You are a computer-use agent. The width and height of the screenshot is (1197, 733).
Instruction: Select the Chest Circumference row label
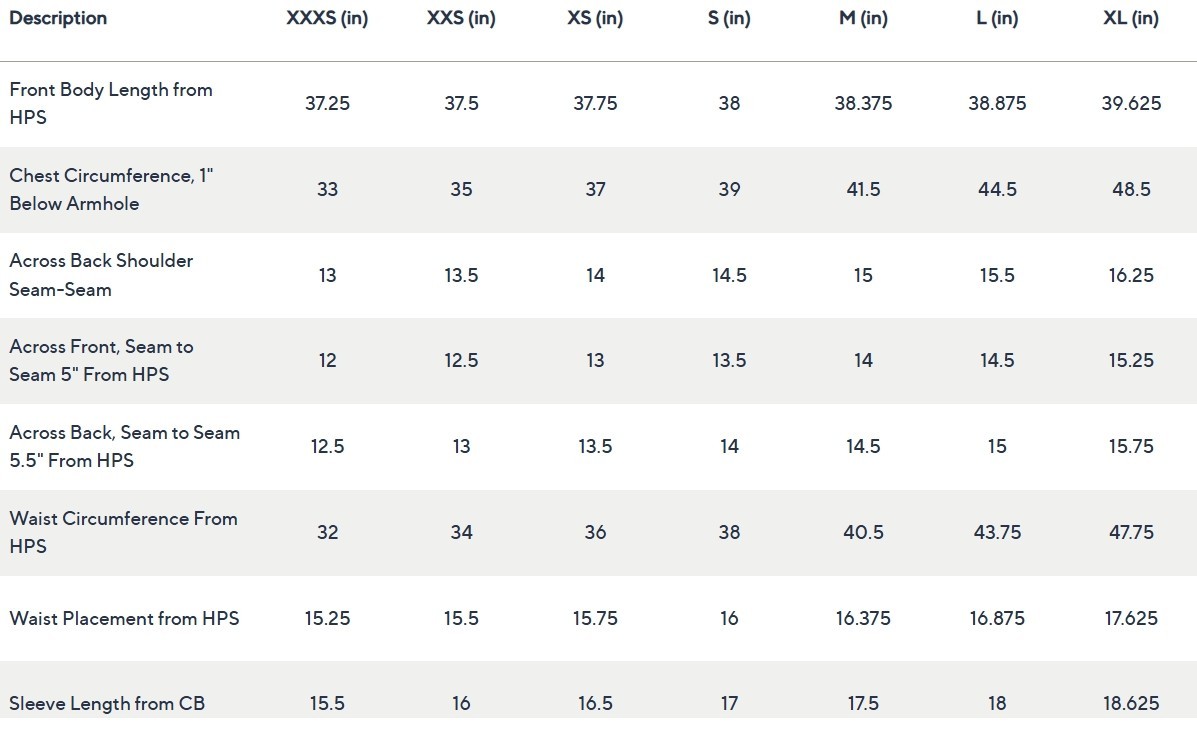111,189
